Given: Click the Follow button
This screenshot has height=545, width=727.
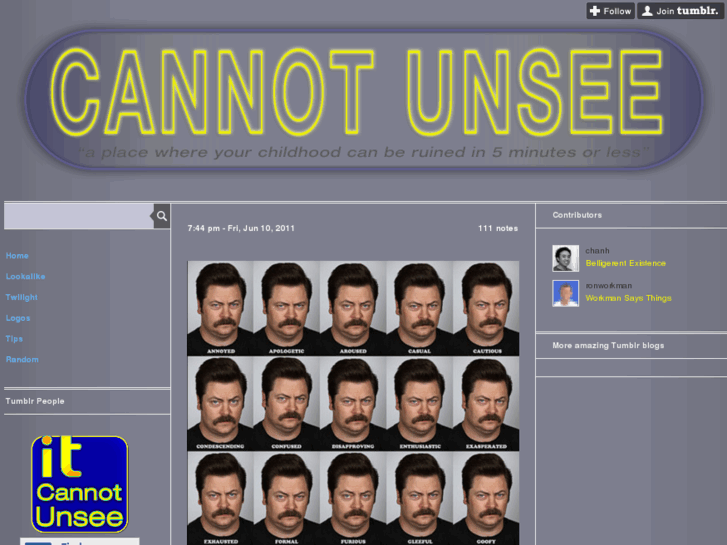Looking at the screenshot, I should tap(611, 11).
